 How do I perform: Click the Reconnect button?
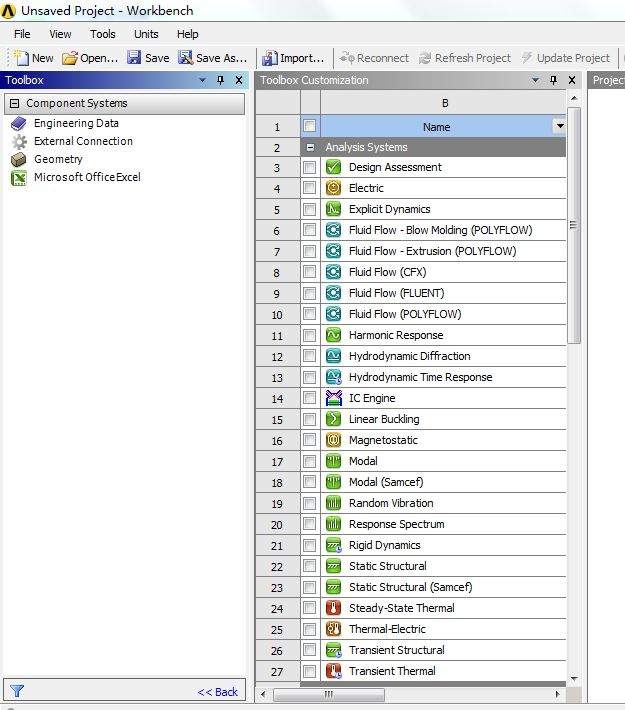[374, 58]
